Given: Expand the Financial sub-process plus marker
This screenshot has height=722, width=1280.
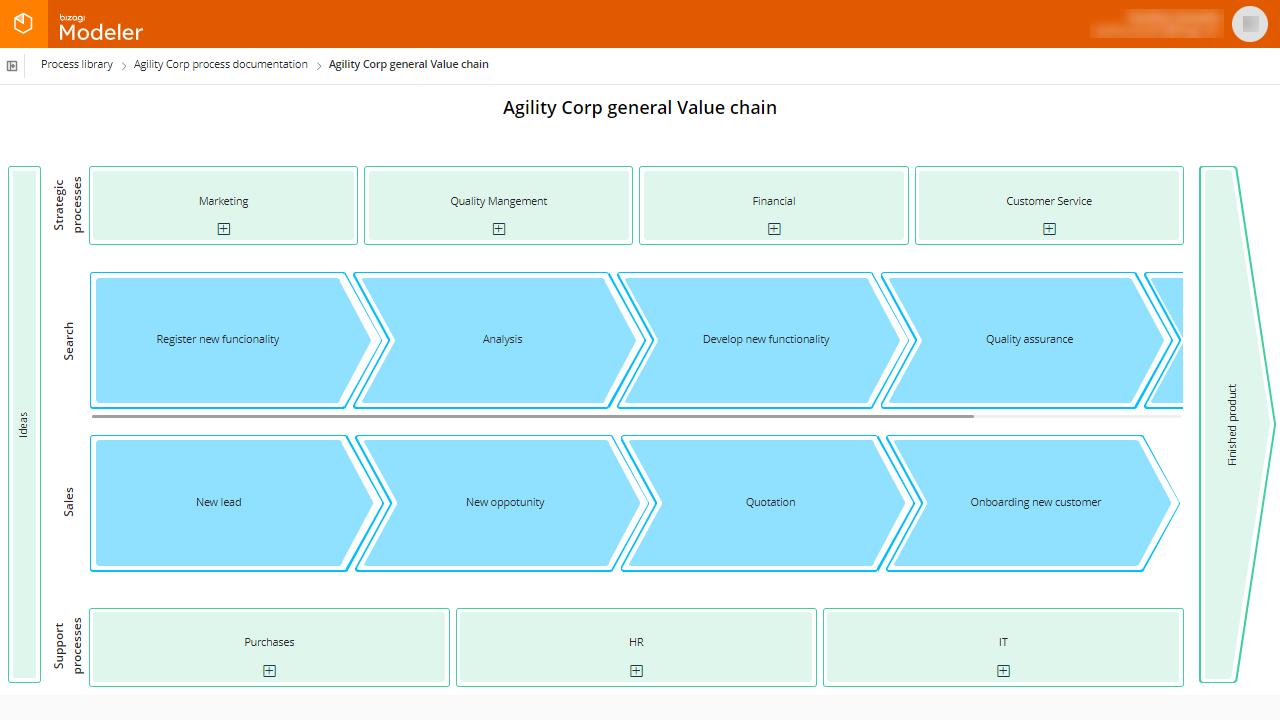Looking at the screenshot, I should click(x=774, y=229).
